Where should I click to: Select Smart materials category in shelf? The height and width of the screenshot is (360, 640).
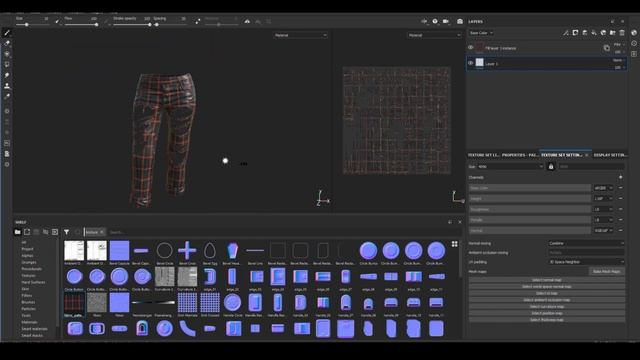34,329
